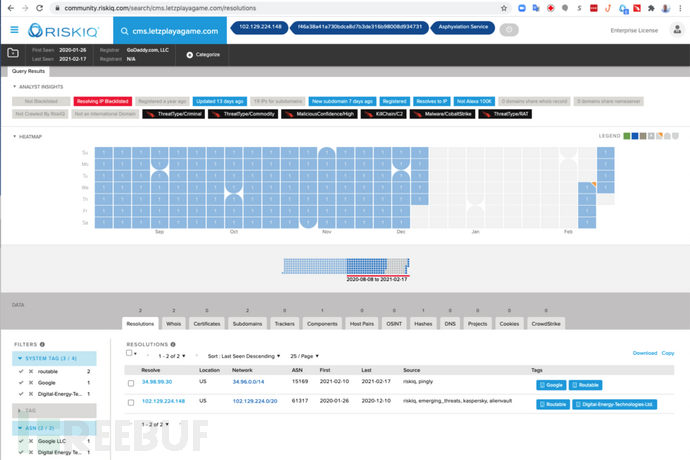Bookmark page with the star icon
This screenshot has height=460, width=690.
(504, 8)
